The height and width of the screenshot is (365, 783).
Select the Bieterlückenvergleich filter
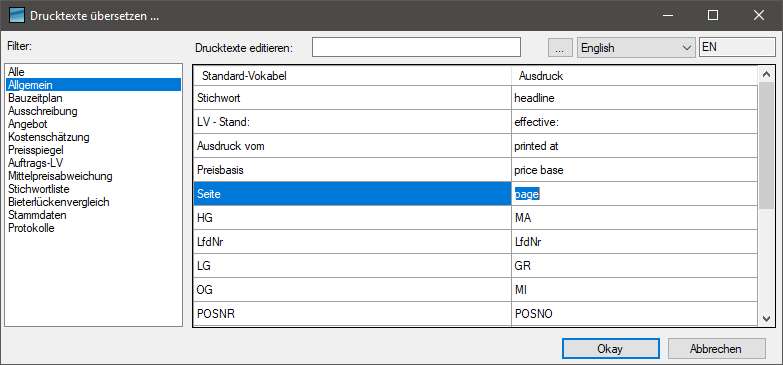click(x=93, y=202)
